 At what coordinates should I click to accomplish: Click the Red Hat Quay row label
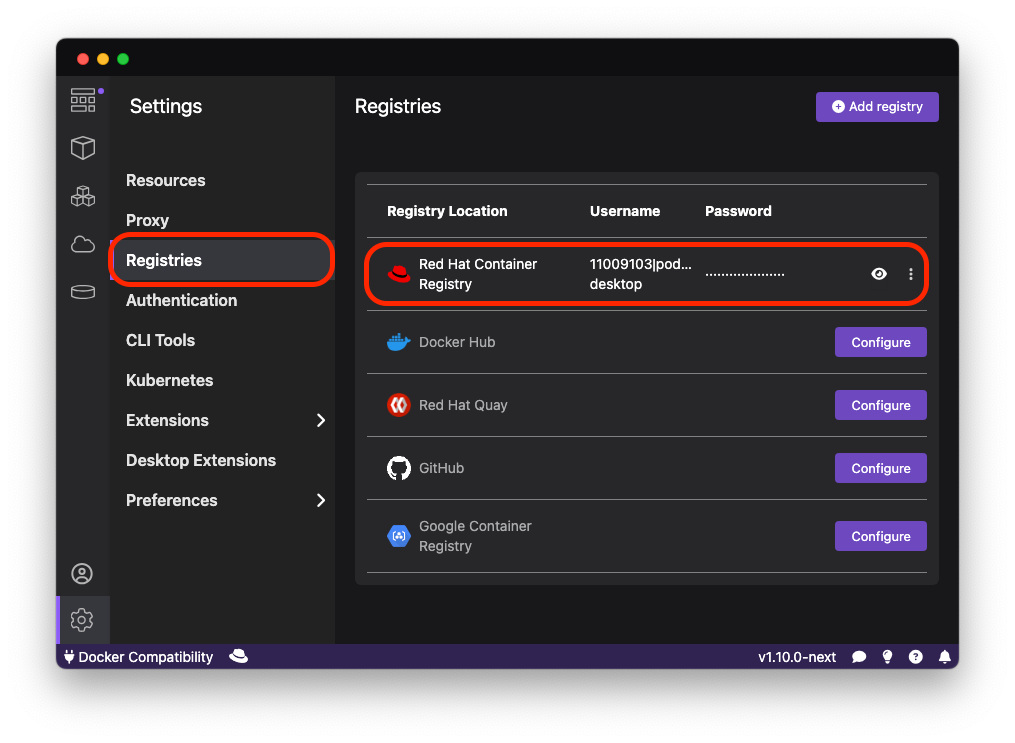pos(463,405)
